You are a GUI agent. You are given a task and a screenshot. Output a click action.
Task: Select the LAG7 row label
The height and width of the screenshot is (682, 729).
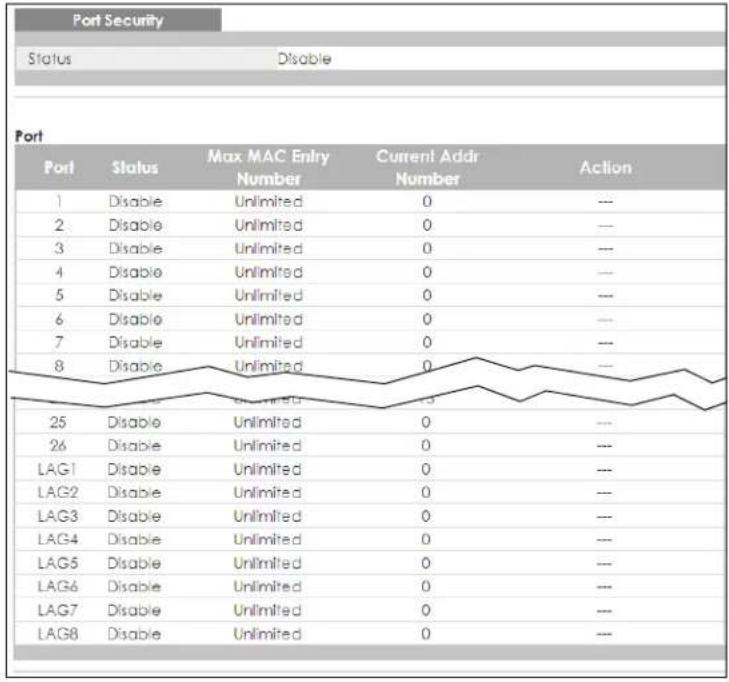coord(58,610)
